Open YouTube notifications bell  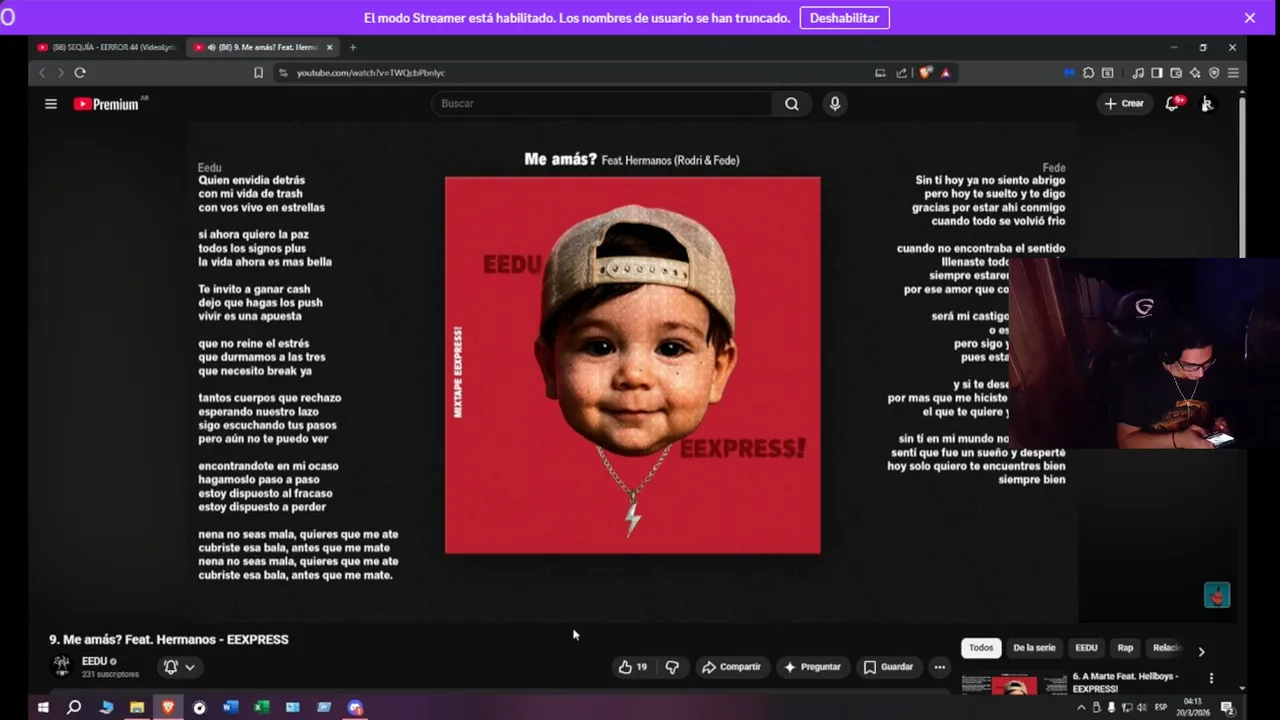point(1173,103)
